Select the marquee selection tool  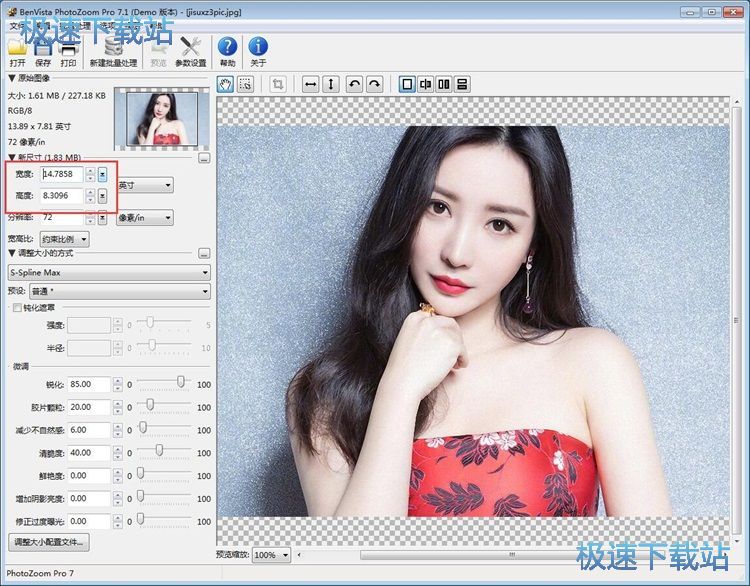[x=245, y=85]
